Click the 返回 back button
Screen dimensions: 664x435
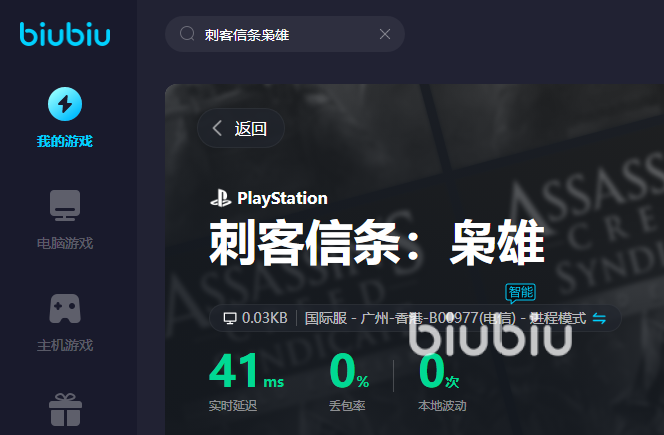pos(241,128)
